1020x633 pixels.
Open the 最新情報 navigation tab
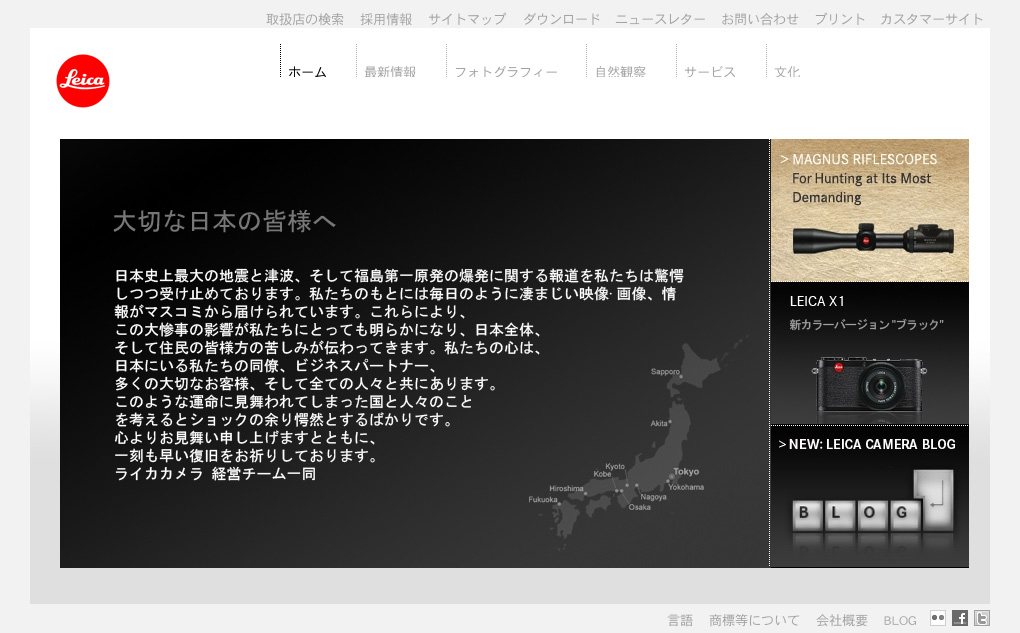tap(390, 72)
